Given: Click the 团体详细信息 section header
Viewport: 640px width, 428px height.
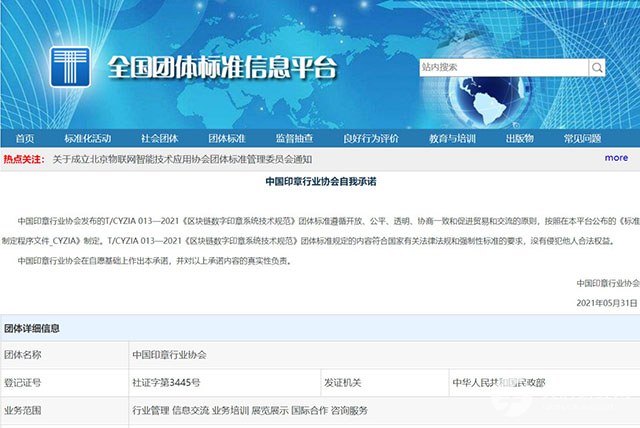Looking at the screenshot, I should [x=32, y=328].
